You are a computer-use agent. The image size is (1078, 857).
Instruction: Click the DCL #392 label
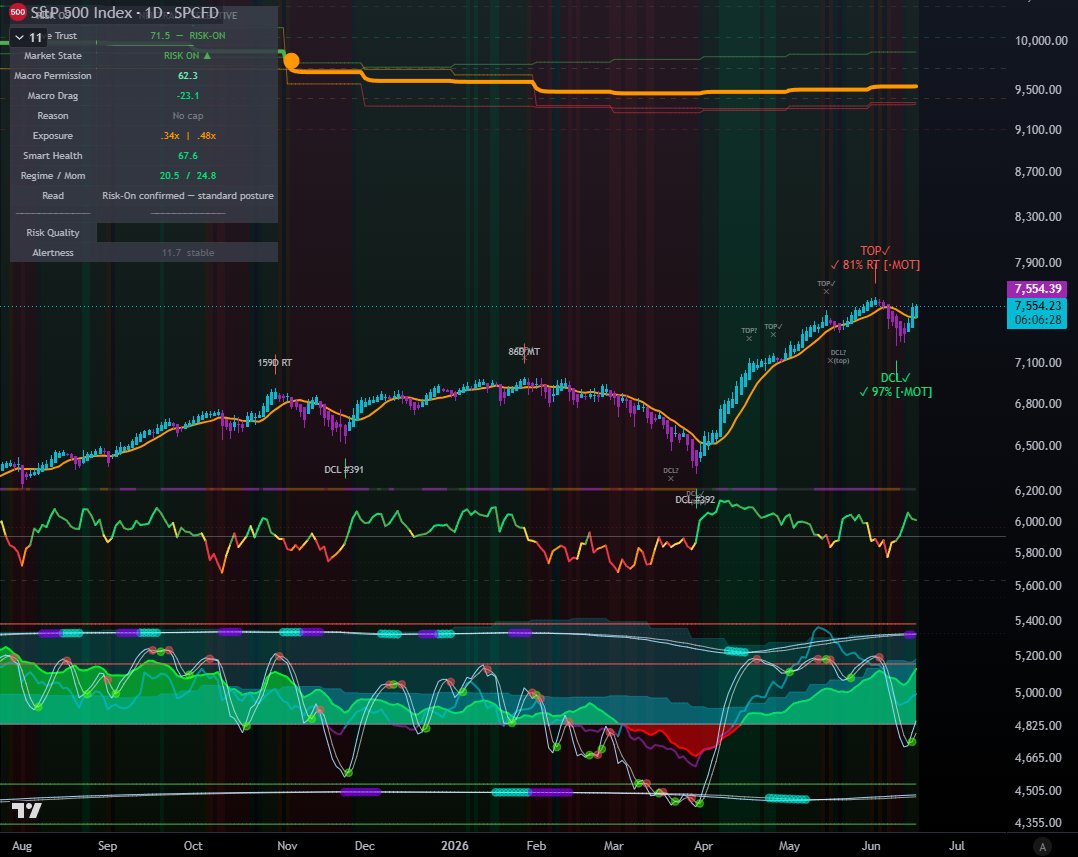coord(694,500)
